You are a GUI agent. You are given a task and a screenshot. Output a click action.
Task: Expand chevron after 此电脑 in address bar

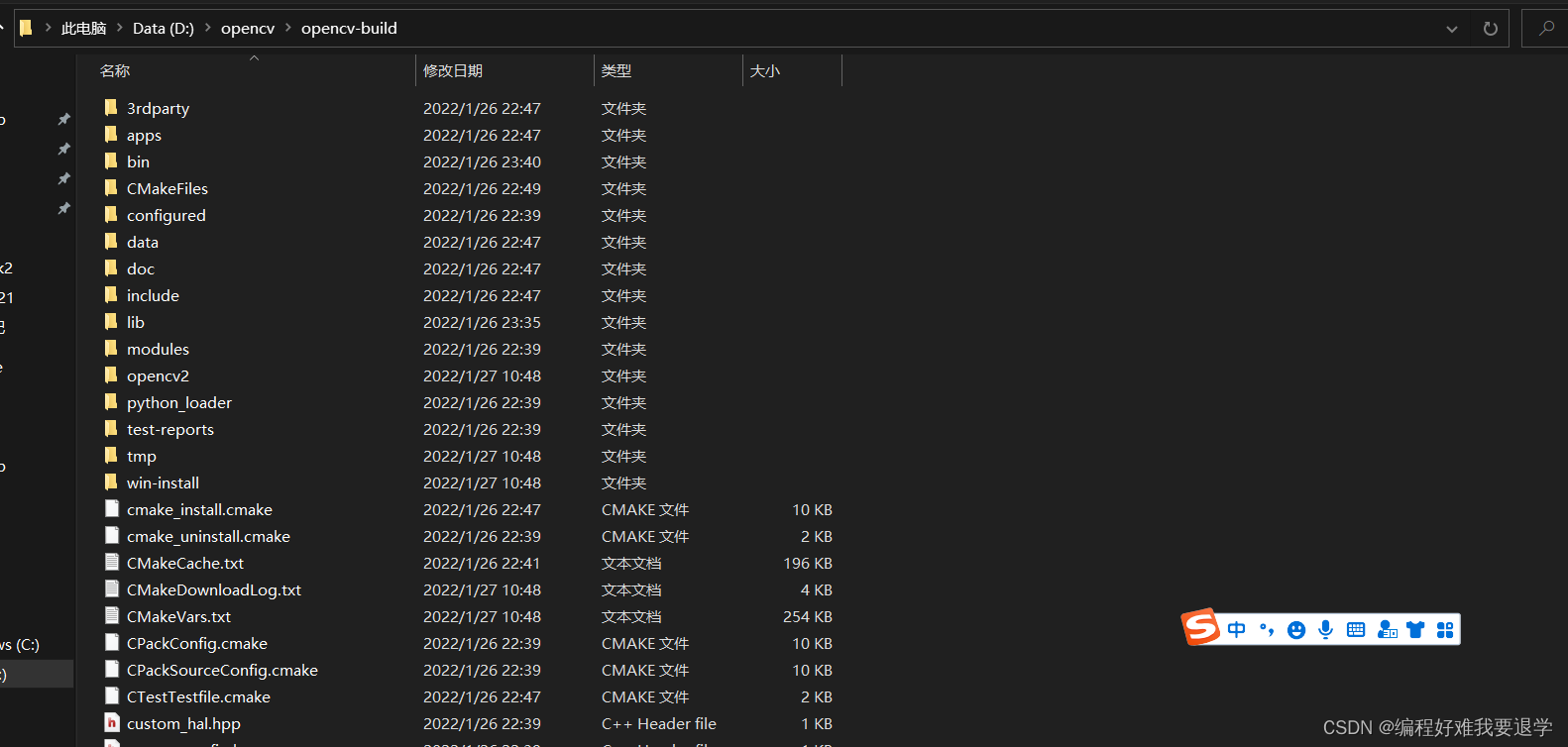pos(122,28)
